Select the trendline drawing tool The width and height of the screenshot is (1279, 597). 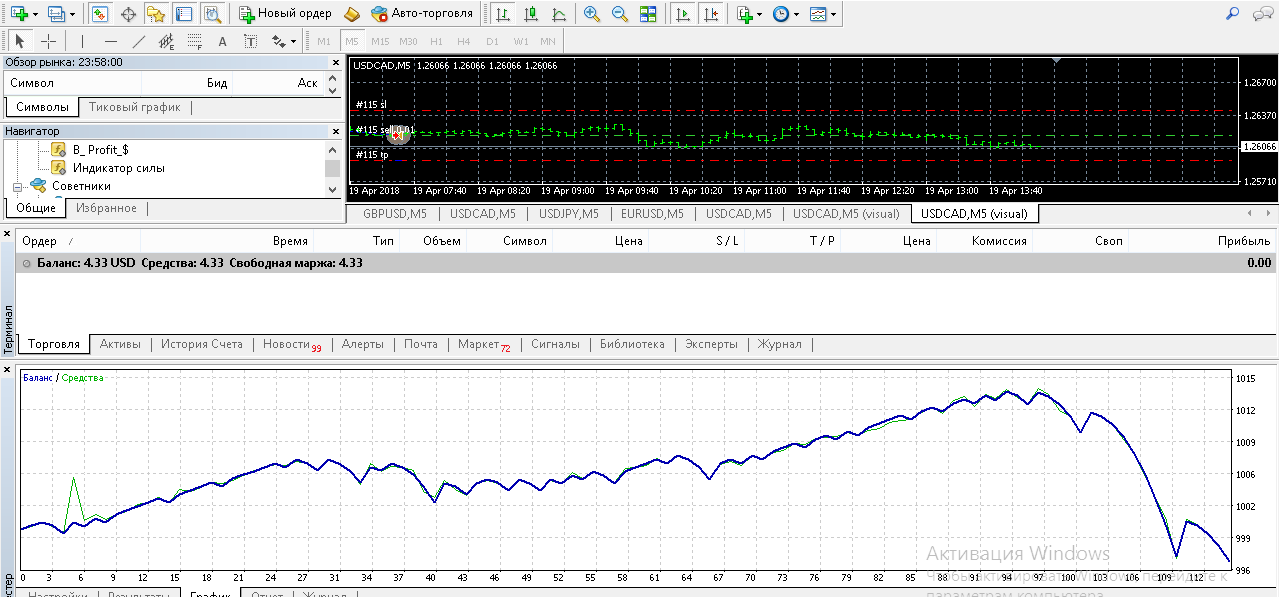139,41
